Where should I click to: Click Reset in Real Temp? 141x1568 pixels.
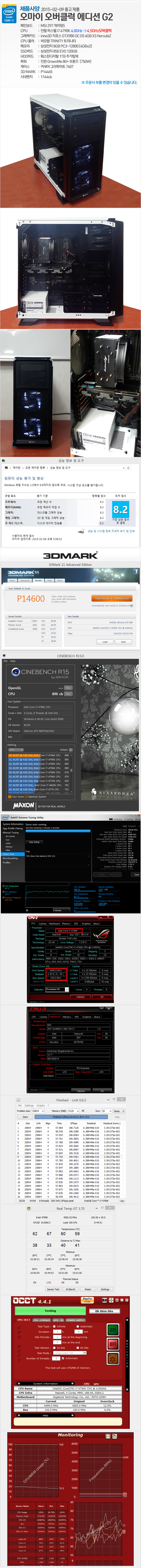pyautogui.click(x=88, y=1289)
